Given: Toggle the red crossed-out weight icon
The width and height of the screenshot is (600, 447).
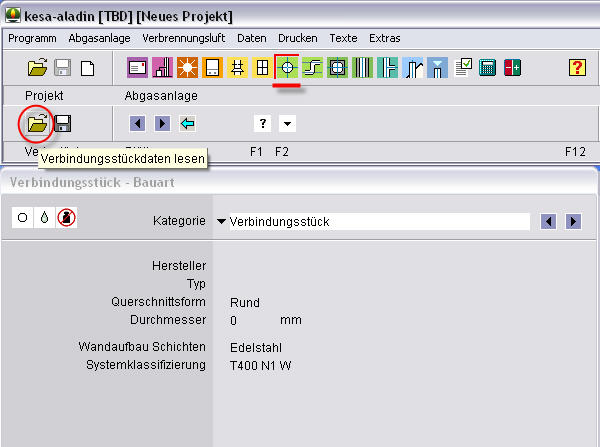Looking at the screenshot, I should pyautogui.click(x=65, y=219).
